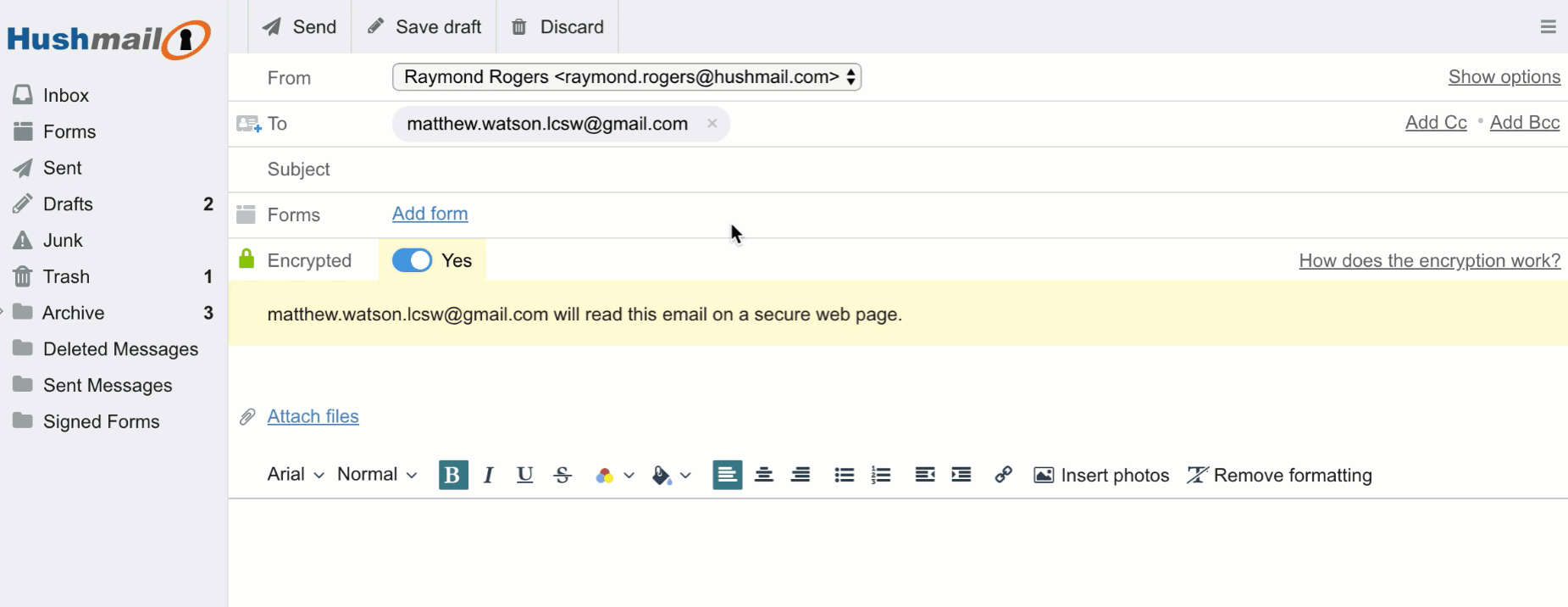
Task: Click the green lock icon
Action: tap(247, 259)
